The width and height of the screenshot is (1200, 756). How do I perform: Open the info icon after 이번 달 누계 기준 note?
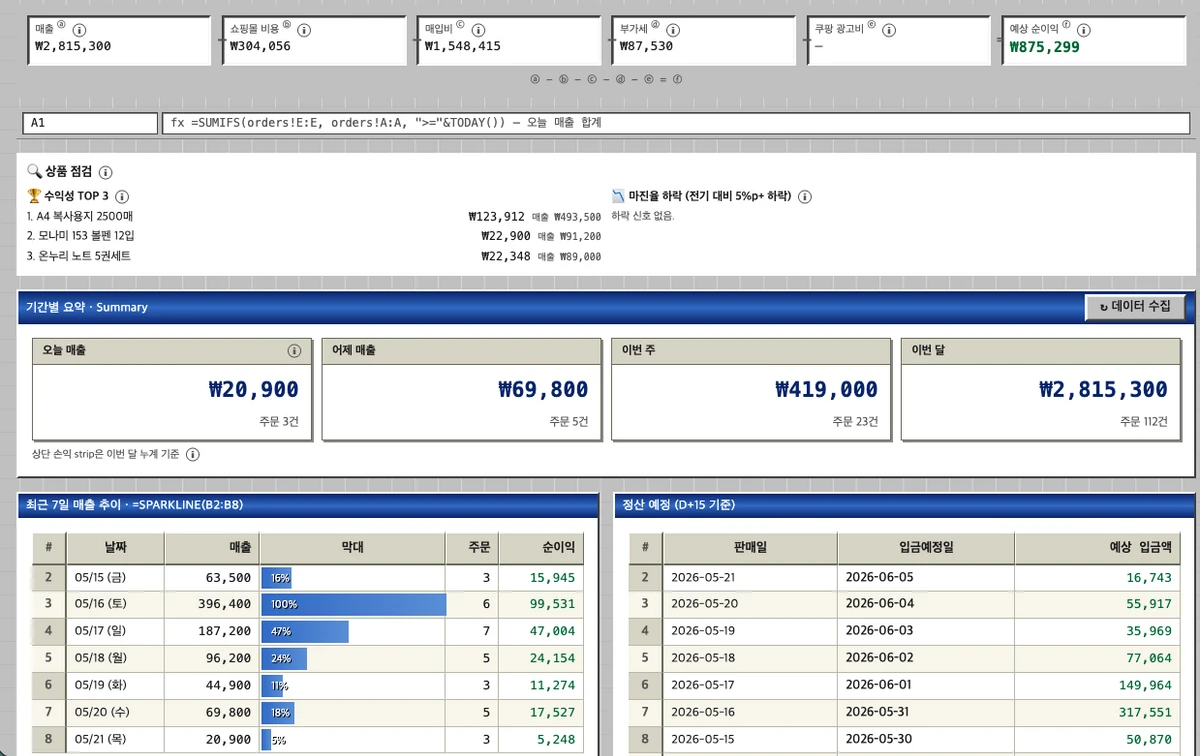tap(193, 454)
